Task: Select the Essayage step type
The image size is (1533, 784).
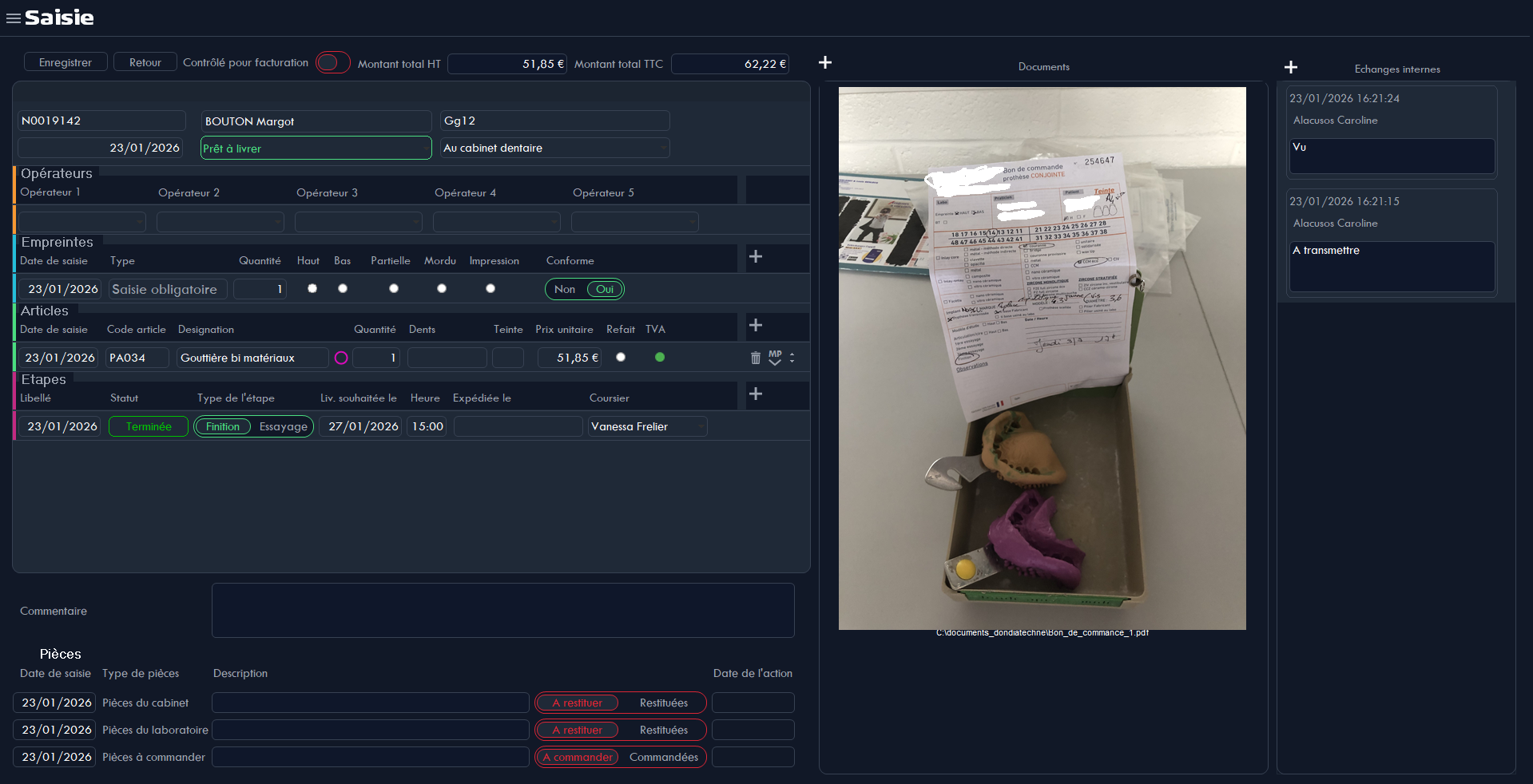Action: (x=283, y=426)
